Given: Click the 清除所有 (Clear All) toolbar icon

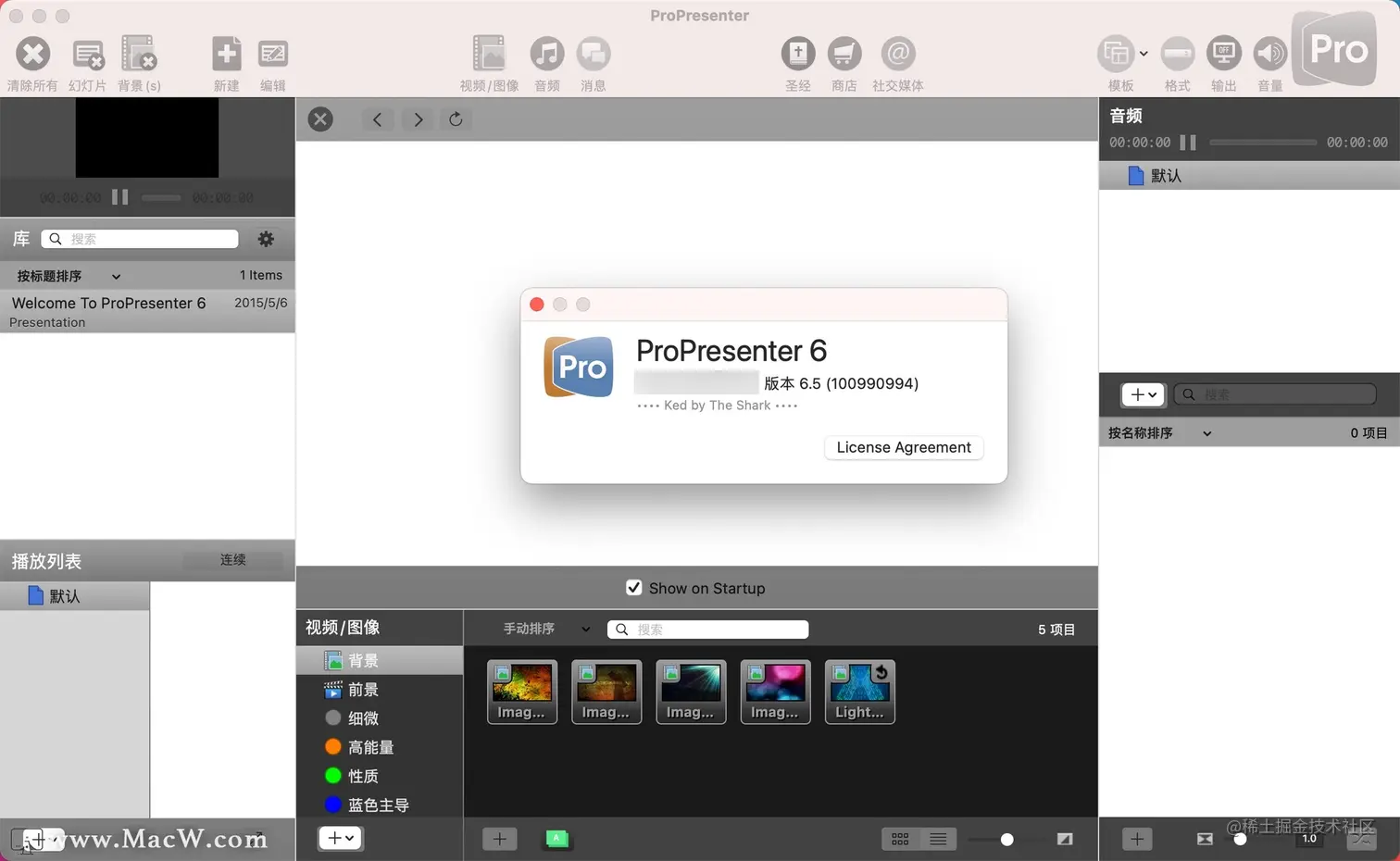Looking at the screenshot, I should pos(32,54).
